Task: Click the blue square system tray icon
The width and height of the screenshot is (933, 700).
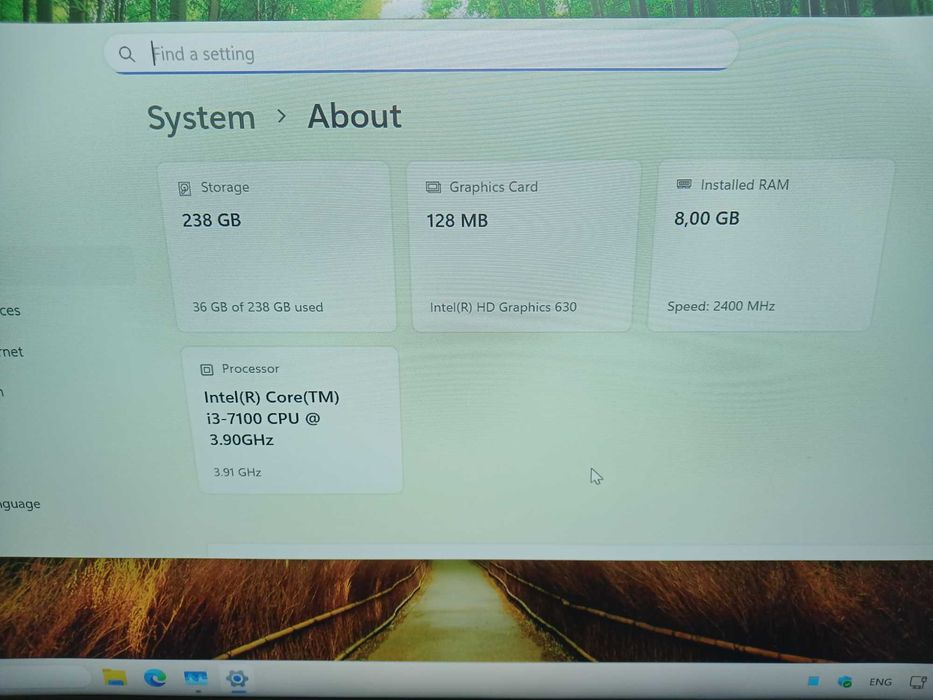Action: (813, 680)
